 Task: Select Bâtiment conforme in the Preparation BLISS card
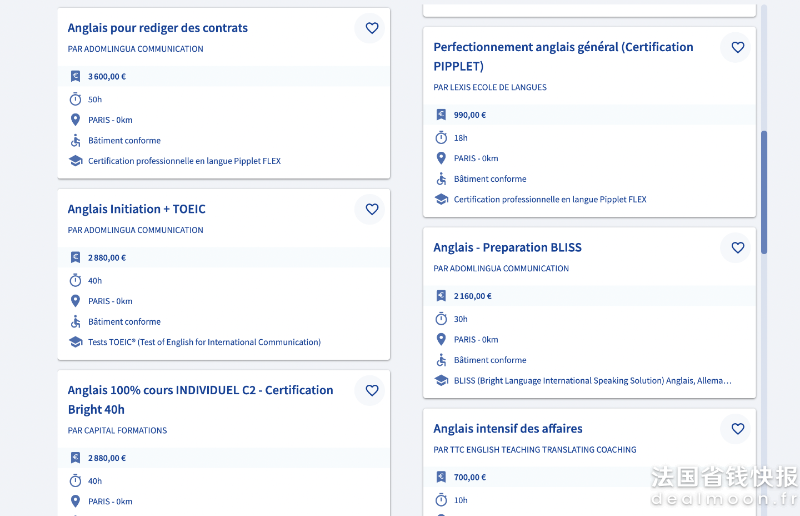coord(490,360)
